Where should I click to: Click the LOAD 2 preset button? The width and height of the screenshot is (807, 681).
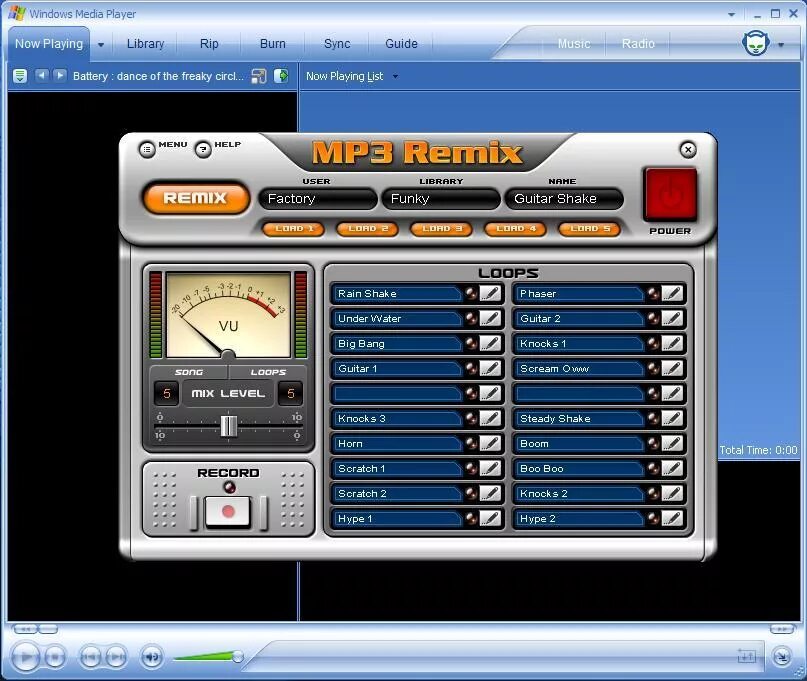click(x=367, y=229)
